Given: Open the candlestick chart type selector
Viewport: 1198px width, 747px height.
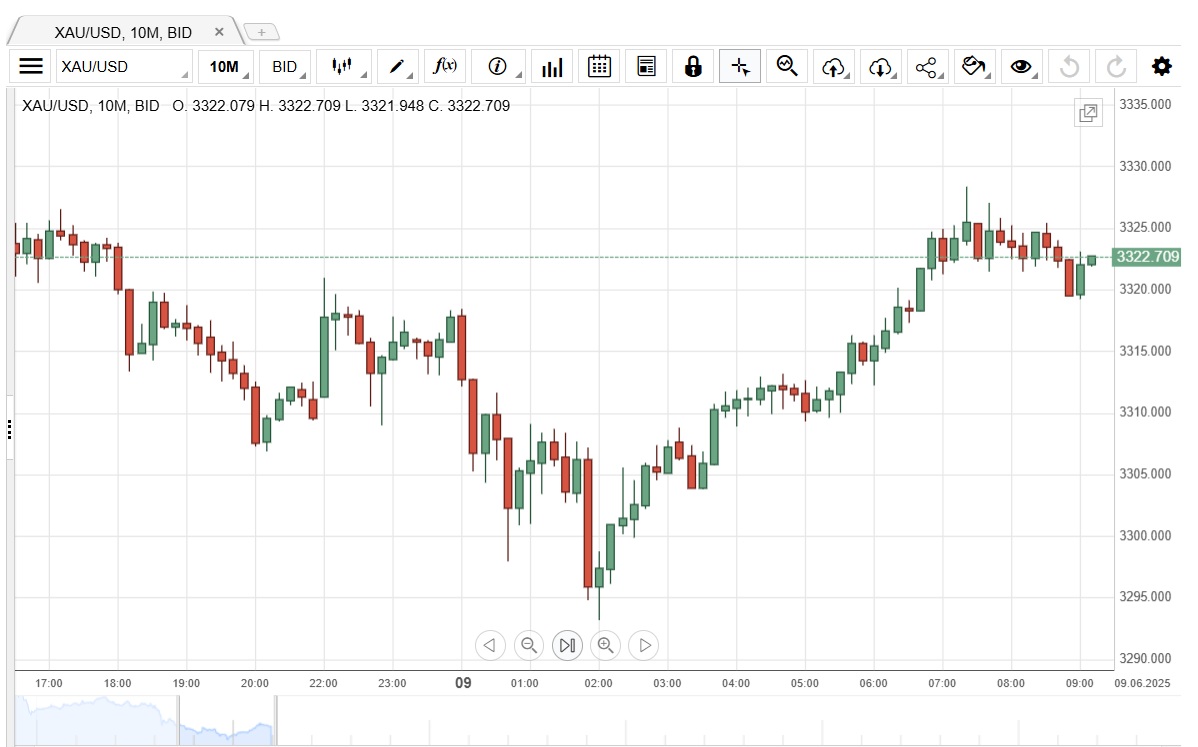Looking at the screenshot, I should [x=343, y=67].
